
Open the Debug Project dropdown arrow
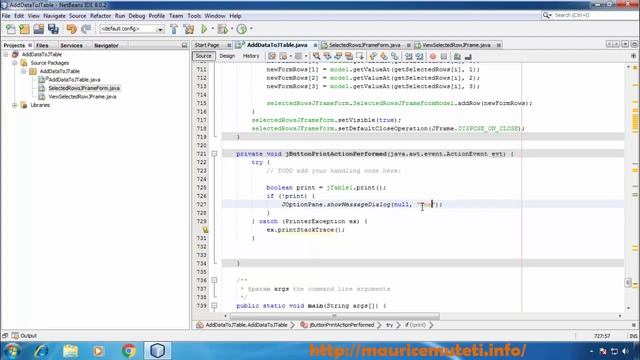232,29
